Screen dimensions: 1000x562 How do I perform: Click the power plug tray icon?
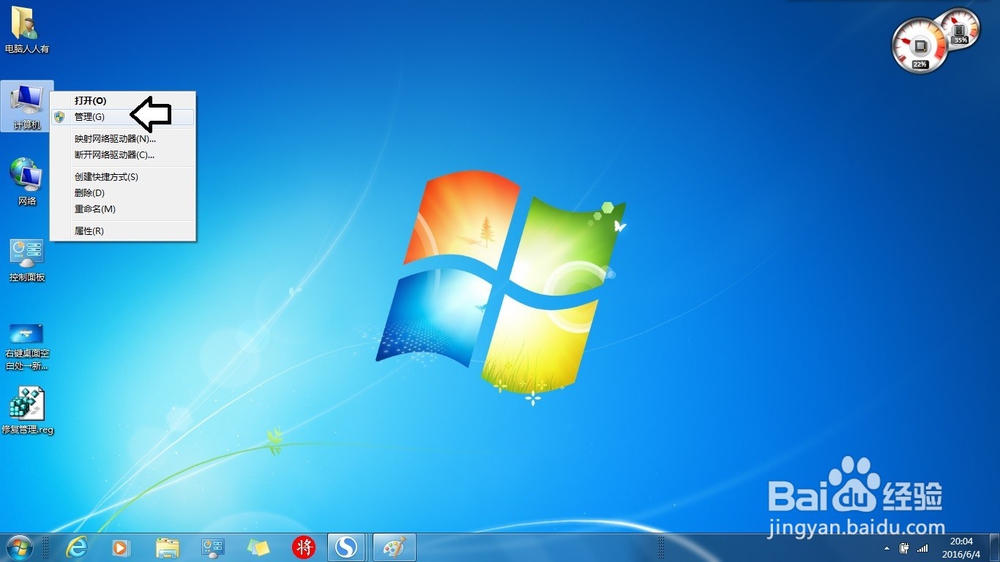click(x=904, y=548)
